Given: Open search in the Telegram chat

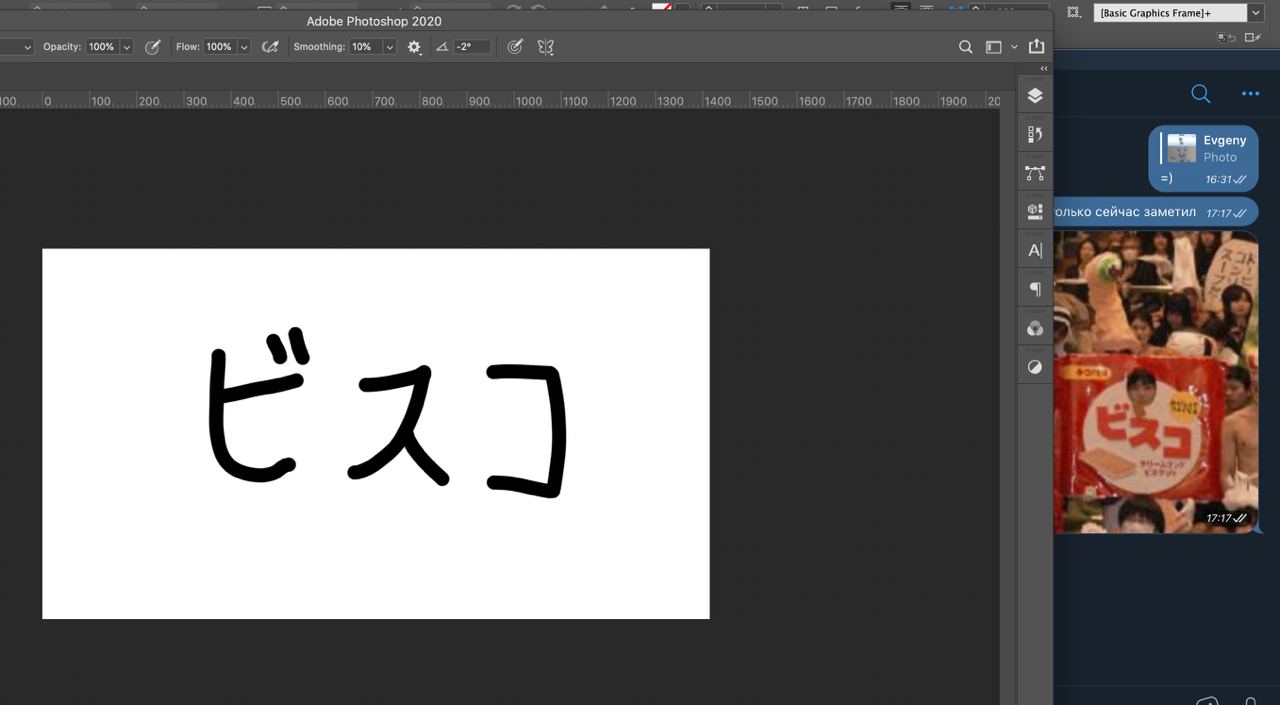Looking at the screenshot, I should click(1201, 94).
